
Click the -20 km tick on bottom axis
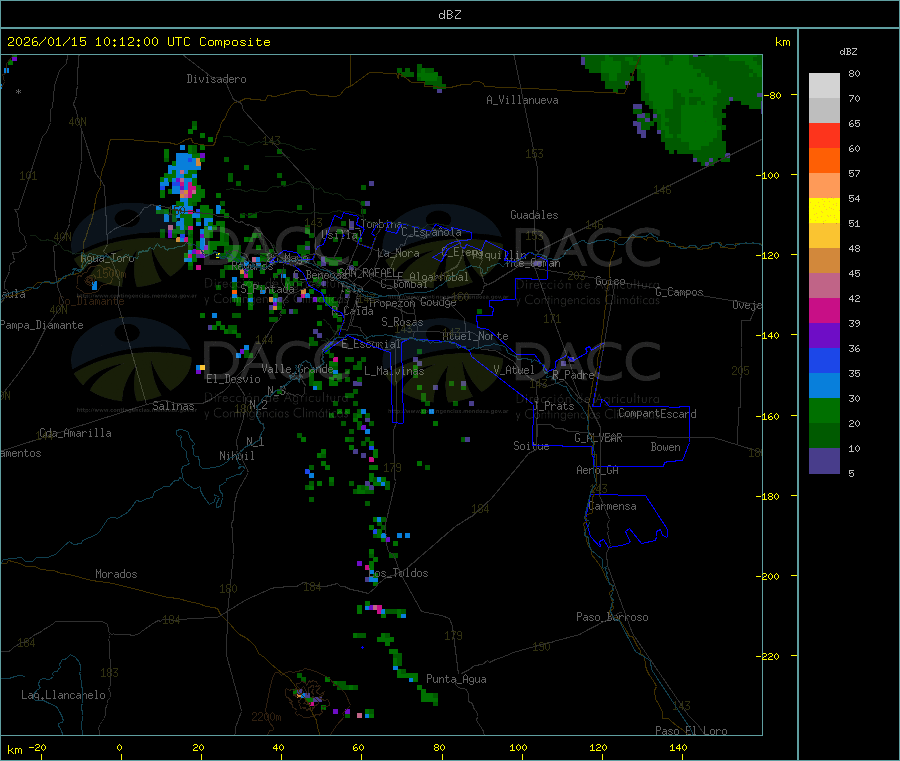37,747
